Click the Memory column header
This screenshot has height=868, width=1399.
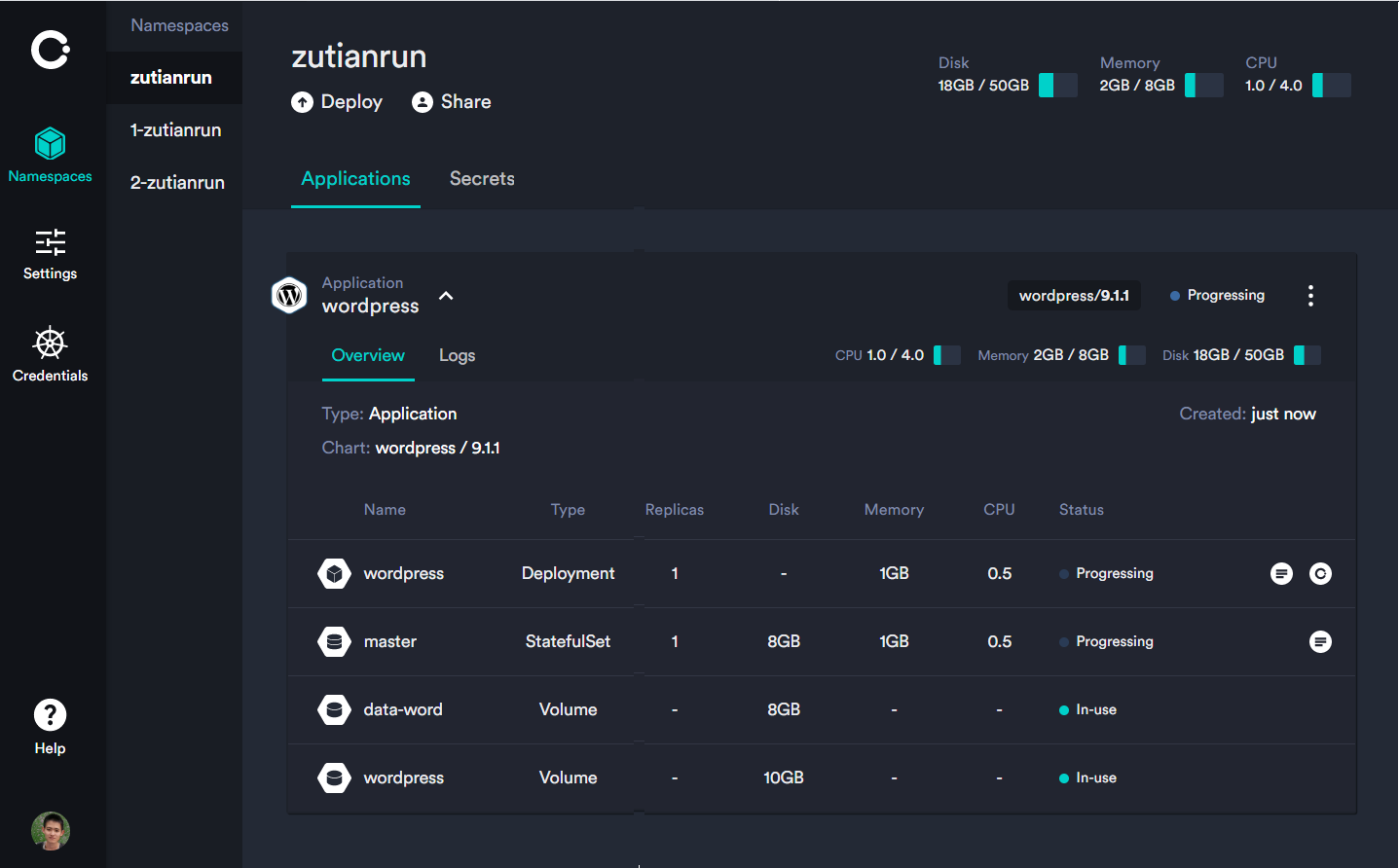coord(894,510)
